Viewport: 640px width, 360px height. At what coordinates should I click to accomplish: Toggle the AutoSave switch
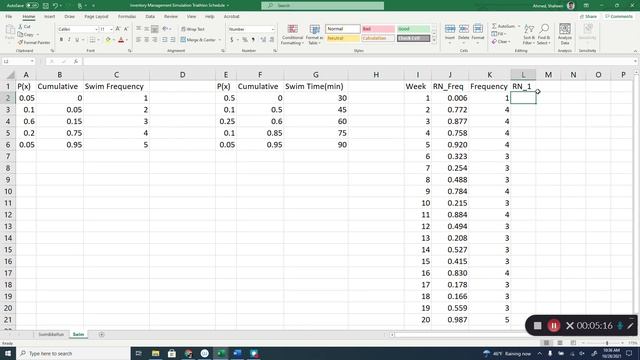tap(32, 6)
